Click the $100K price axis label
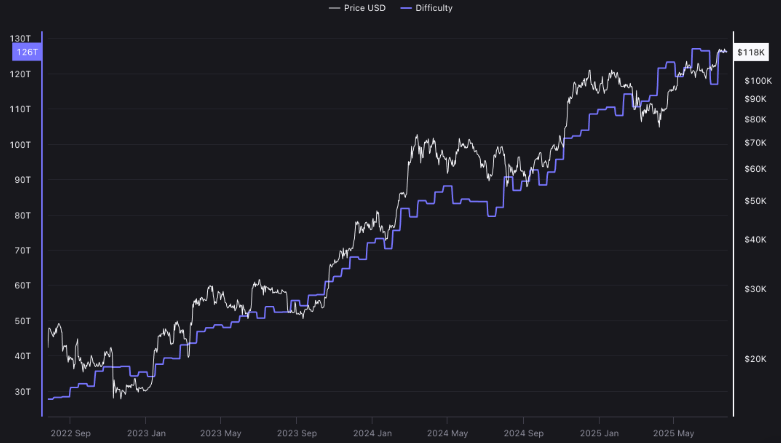The height and width of the screenshot is (443, 781). click(758, 80)
